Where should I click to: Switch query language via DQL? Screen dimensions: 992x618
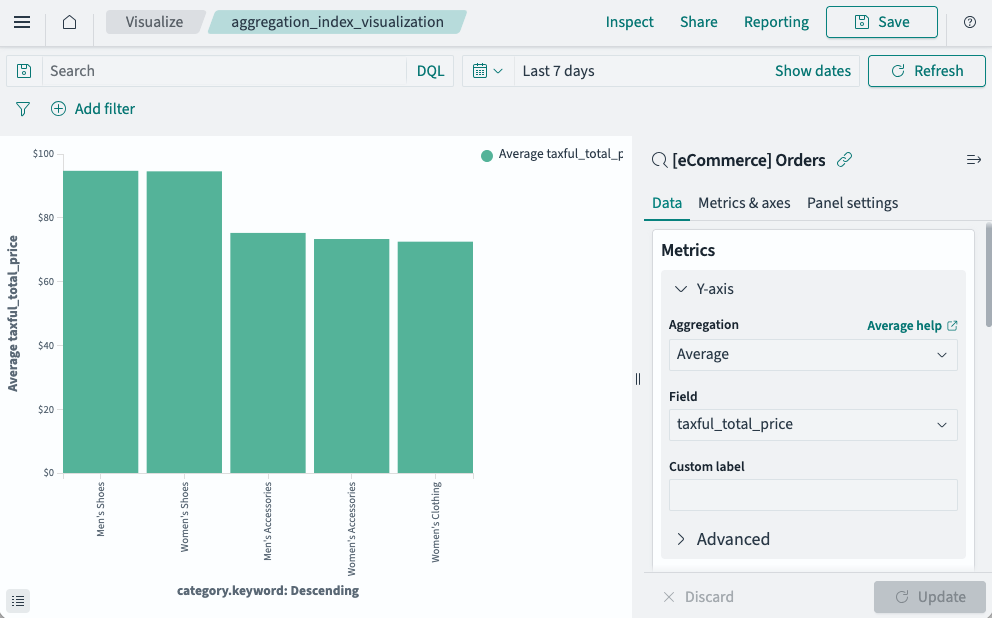click(430, 71)
